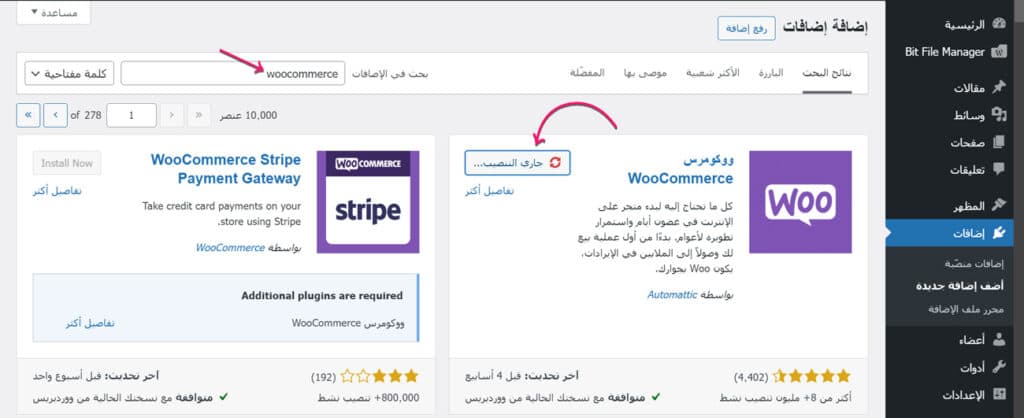Click the Plugins (إضافات) plug icon
Viewport: 1024px width, 418px height.
[999, 233]
